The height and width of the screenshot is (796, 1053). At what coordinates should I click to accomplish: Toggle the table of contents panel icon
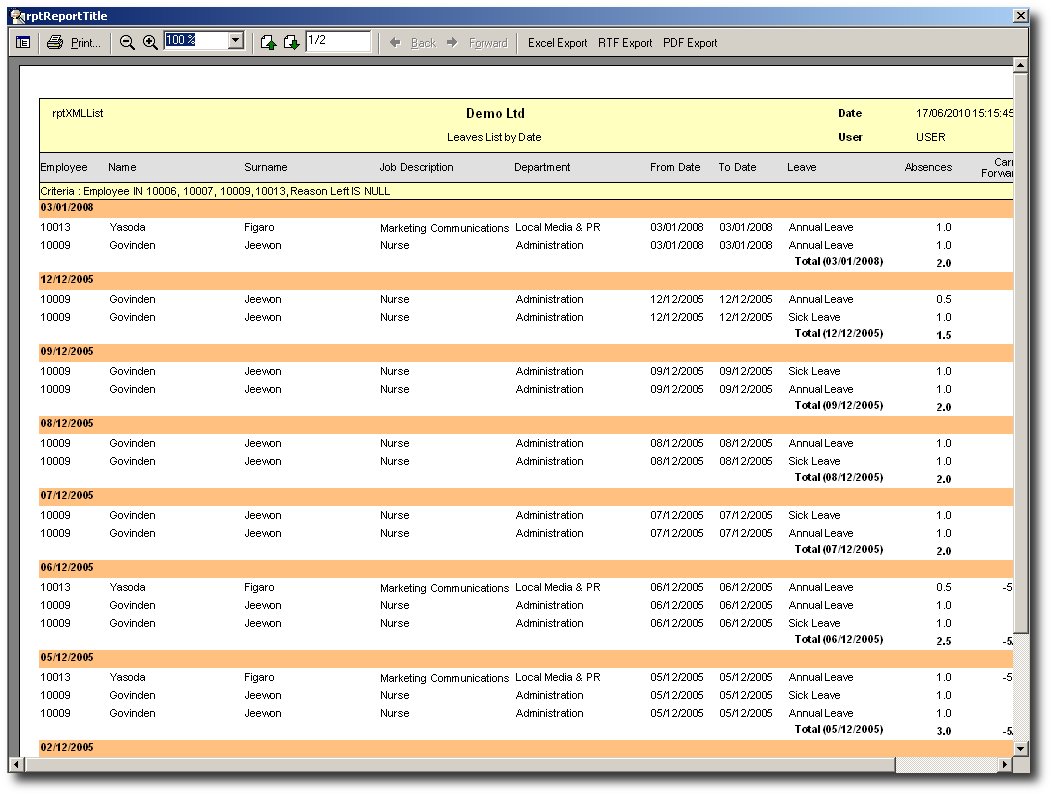point(23,42)
